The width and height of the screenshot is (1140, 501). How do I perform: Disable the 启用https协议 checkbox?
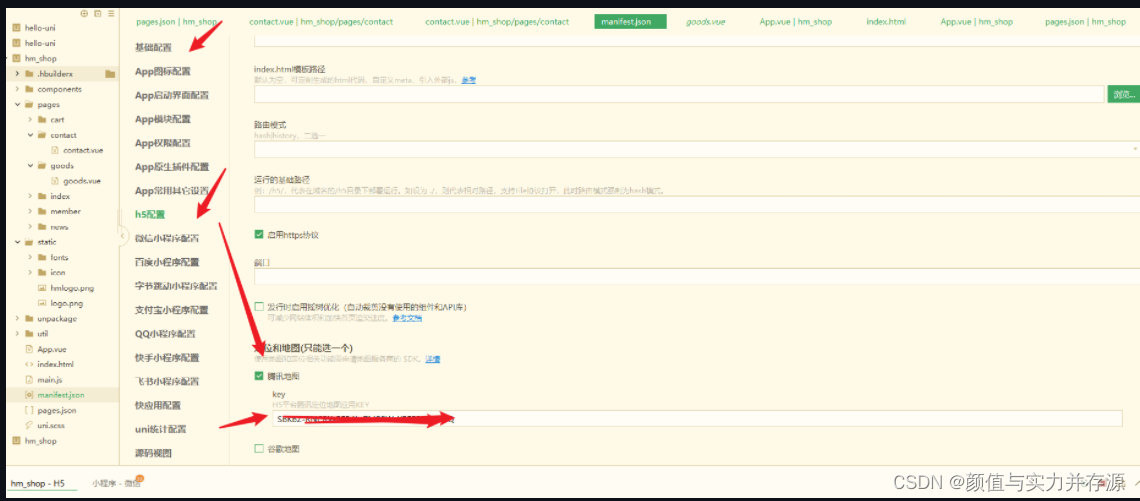click(x=259, y=235)
